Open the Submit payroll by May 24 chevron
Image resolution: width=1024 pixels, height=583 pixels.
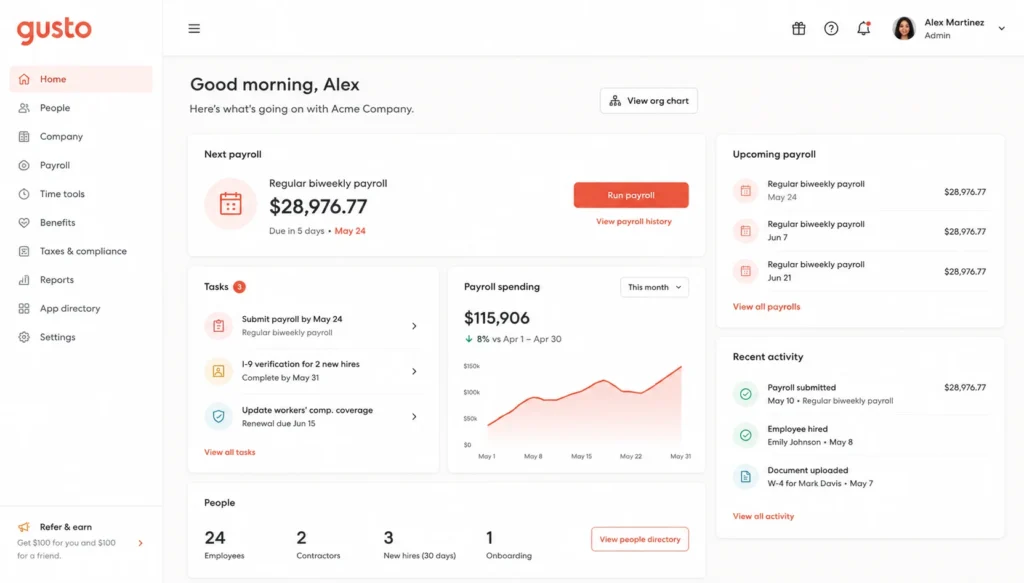coord(414,326)
